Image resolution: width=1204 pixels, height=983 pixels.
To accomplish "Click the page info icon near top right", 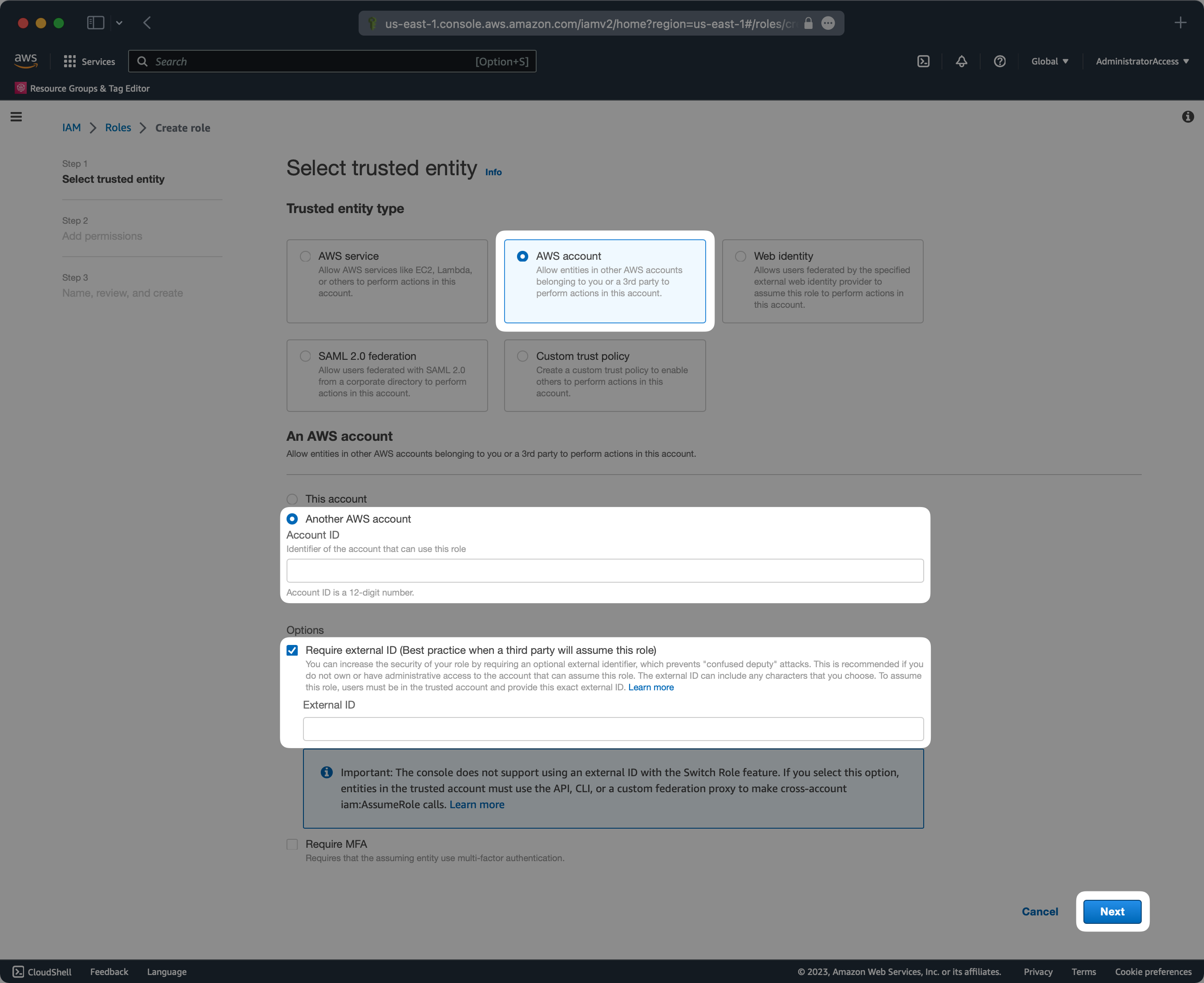I will coord(1188,117).
